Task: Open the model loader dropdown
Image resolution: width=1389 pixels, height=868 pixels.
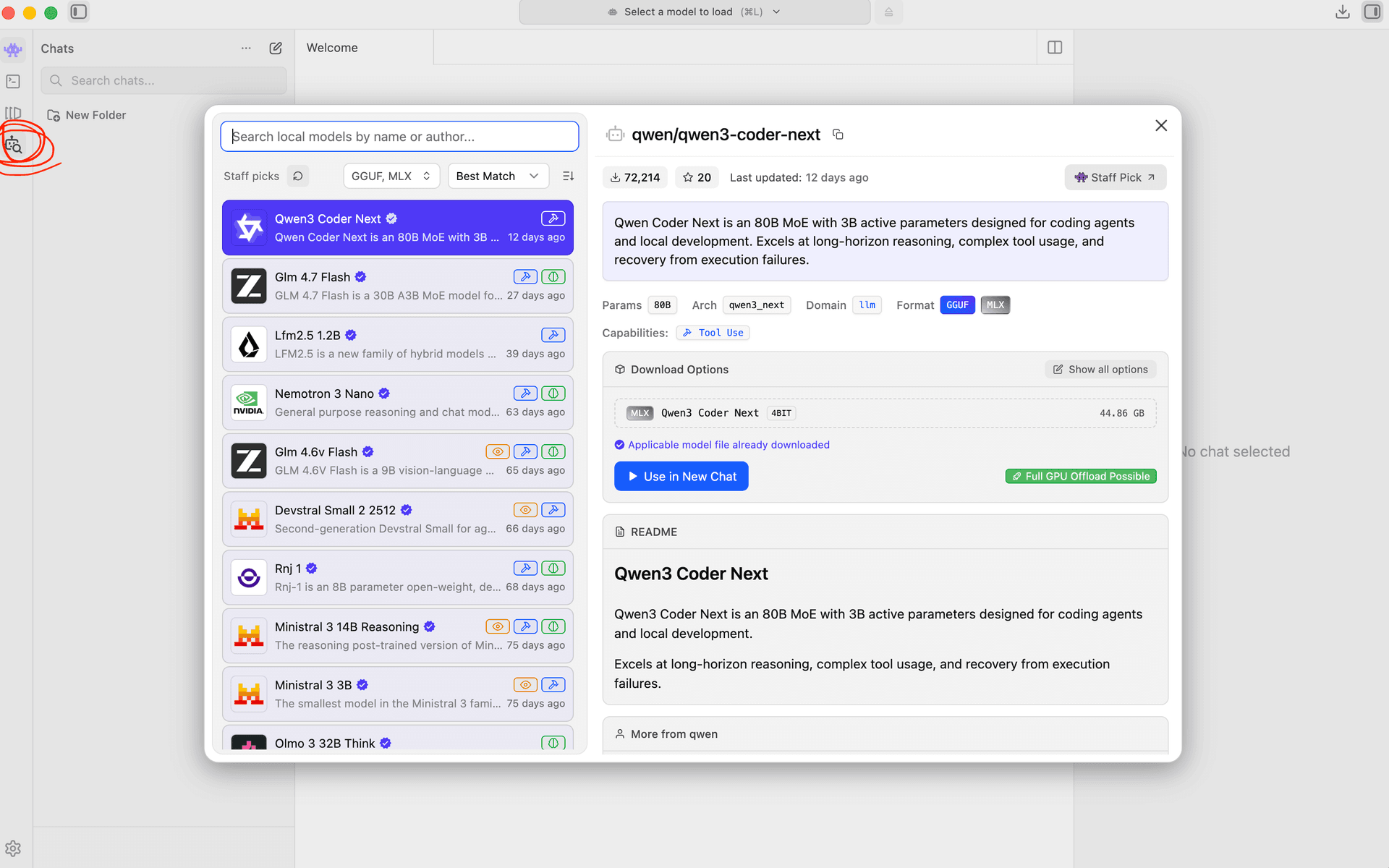Action: 694,12
